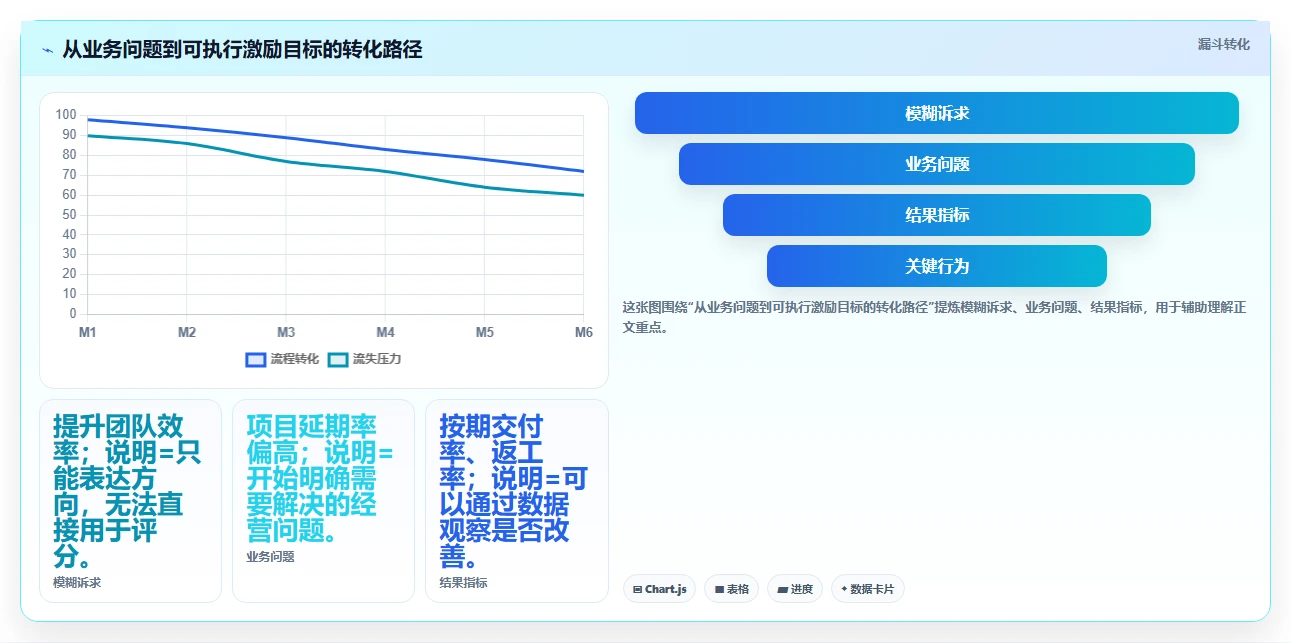
Task: Click the 100 value on the y-axis
Action: [x=66, y=115]
